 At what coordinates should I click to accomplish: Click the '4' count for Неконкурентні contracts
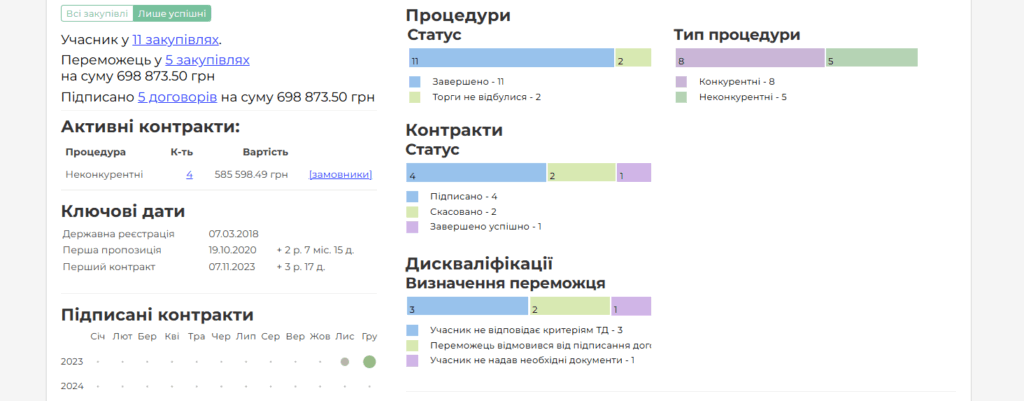[x=189, y=174]
